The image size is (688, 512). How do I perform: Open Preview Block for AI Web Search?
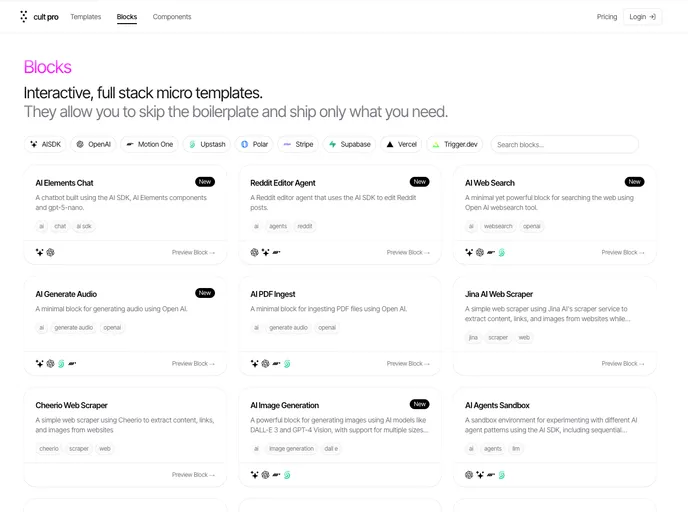623,253
